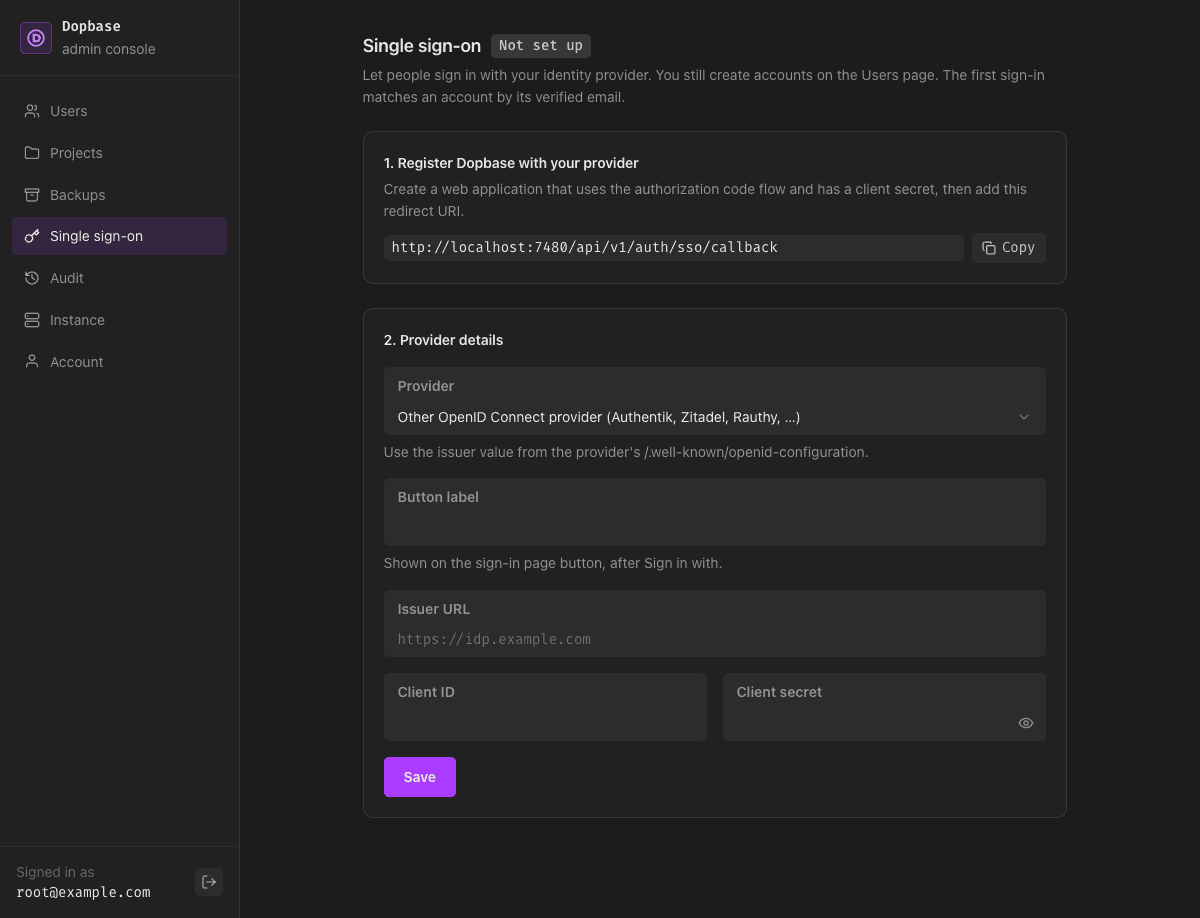Click the admin console subtitle
This screenshot has height=918, width=1200.
point(109,49)
